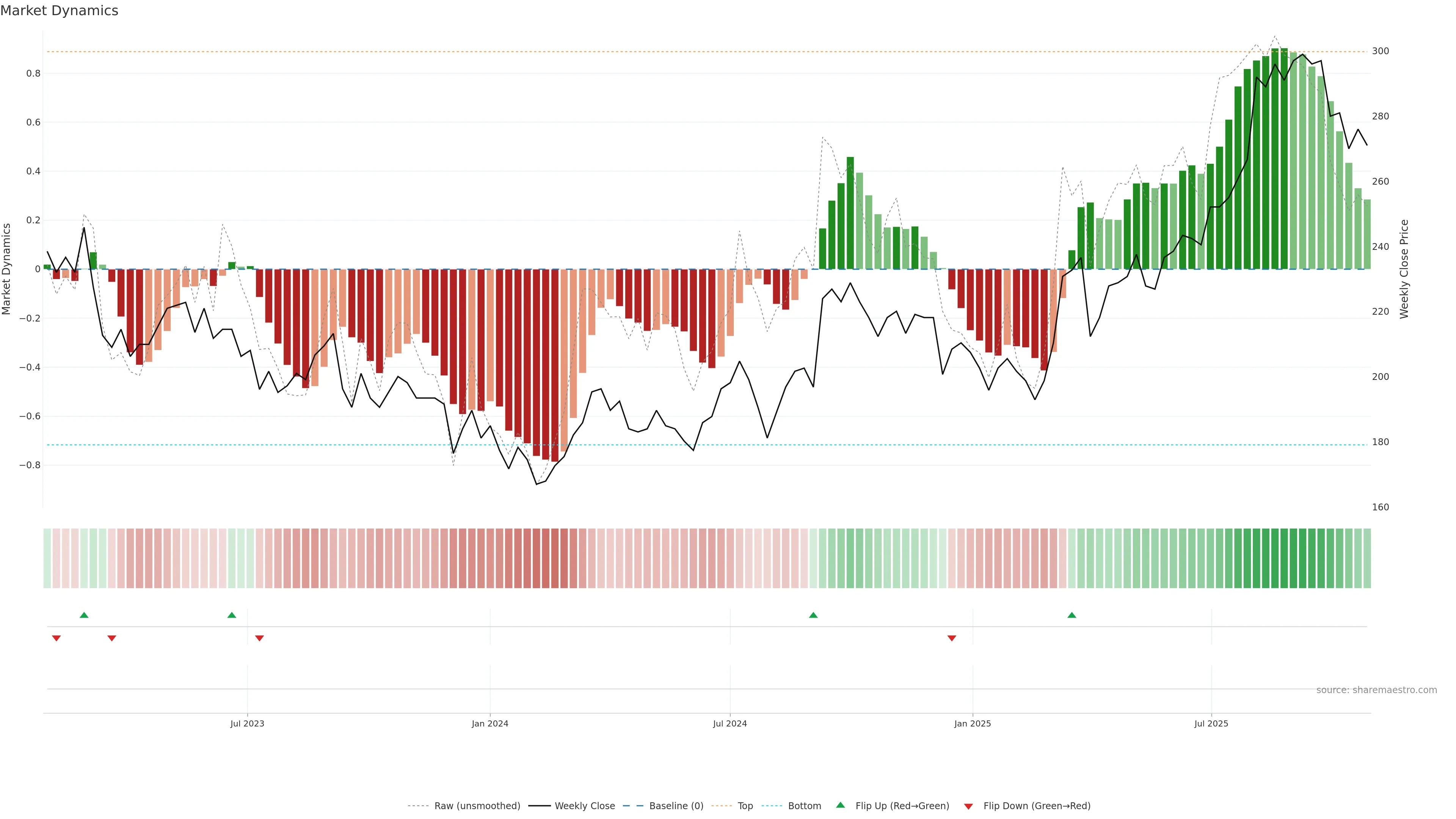This screenshot has width=1456, height=819.
Task: Click the Flip Down legend triangle icon
Action: point(968,806)
